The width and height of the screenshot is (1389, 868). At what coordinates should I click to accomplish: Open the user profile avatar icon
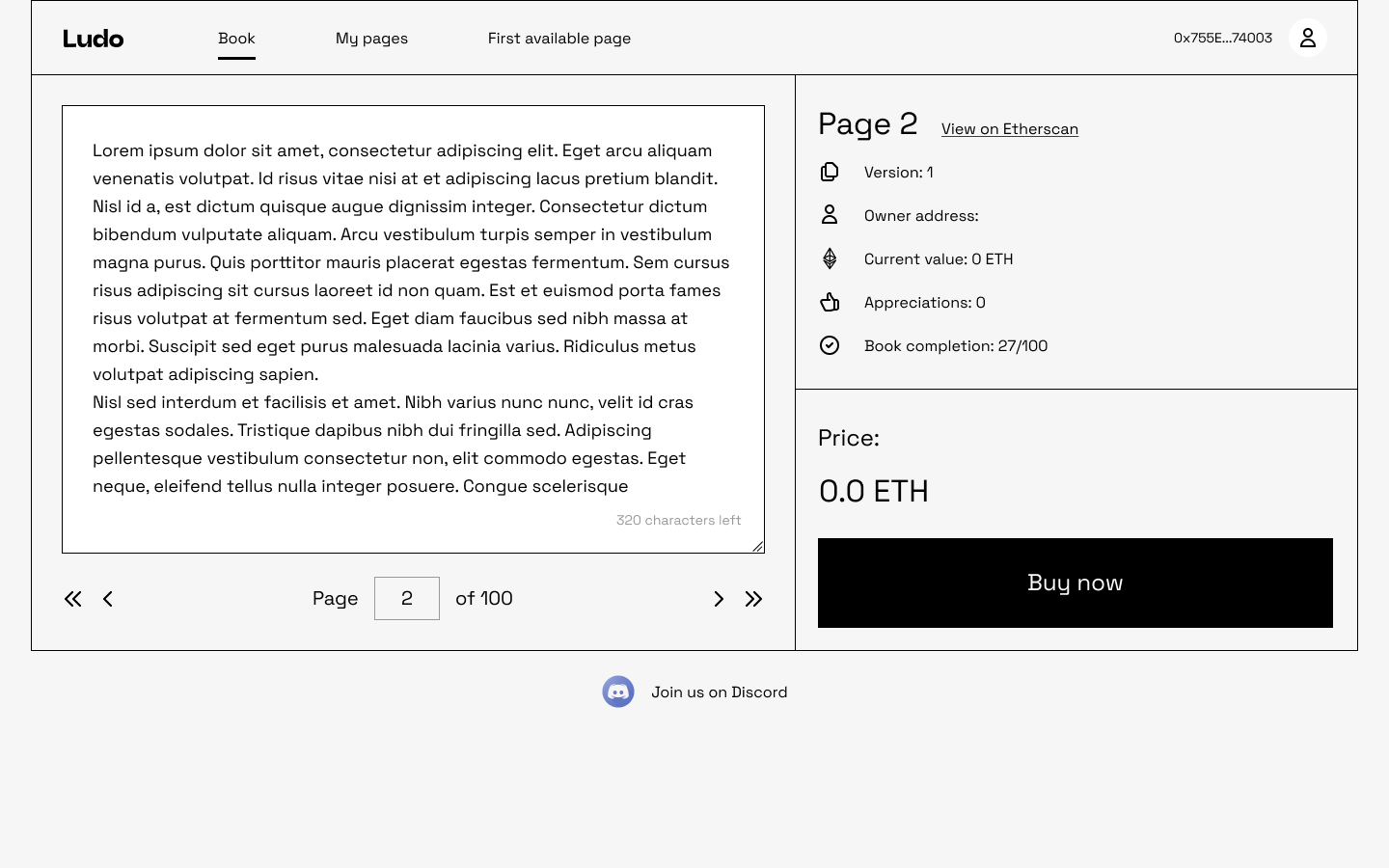1308,38
